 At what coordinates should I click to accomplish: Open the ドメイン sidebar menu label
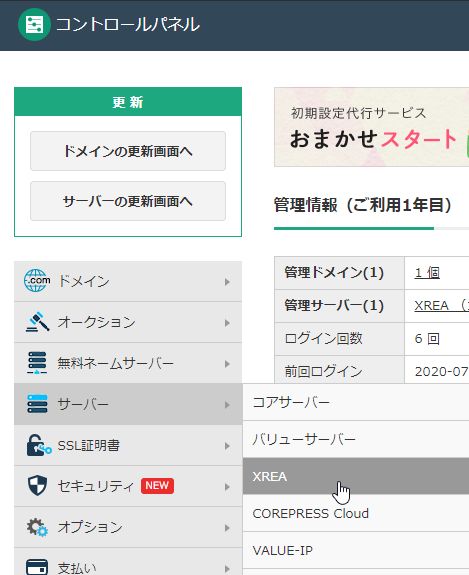[x=84, y=281]
